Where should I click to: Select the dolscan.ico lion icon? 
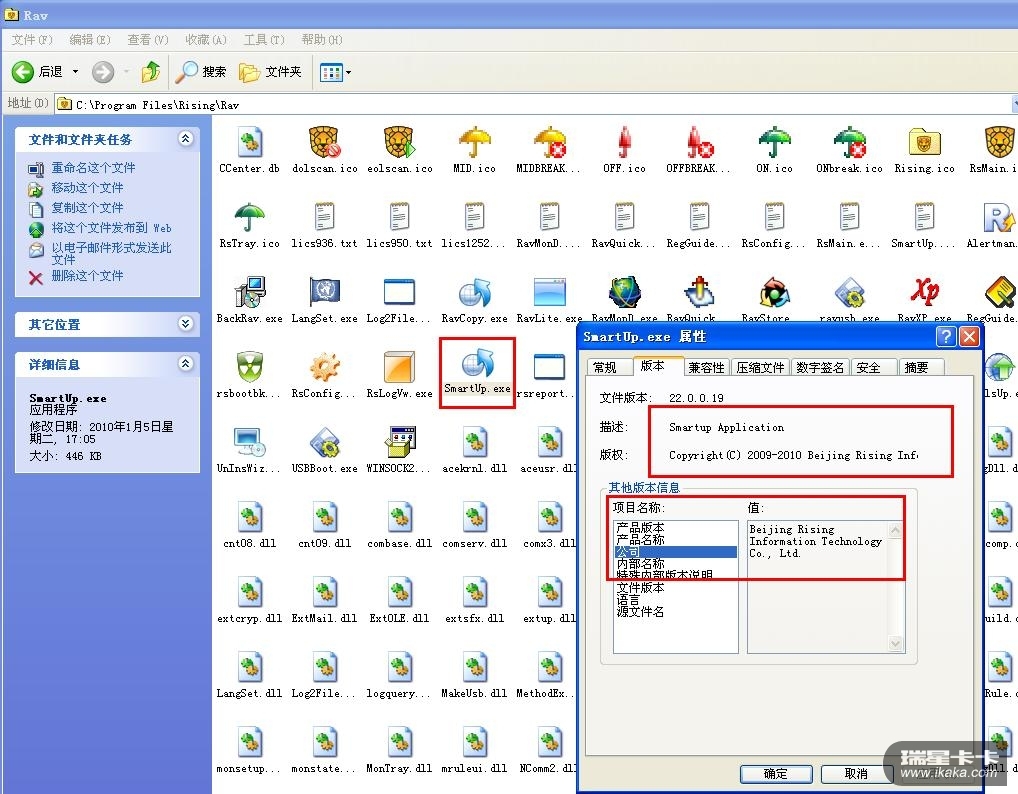point(324,142)
